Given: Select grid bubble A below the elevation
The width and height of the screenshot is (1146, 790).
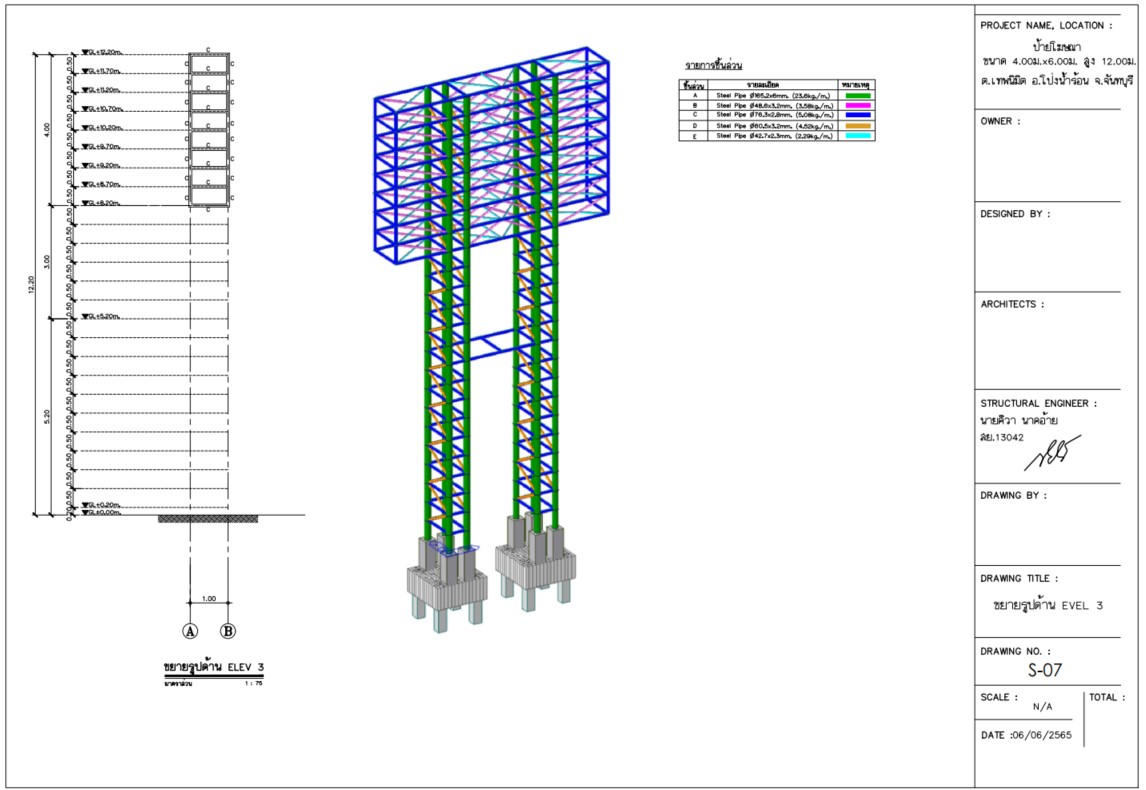Looking at the screenshot, I should (190, 631).
